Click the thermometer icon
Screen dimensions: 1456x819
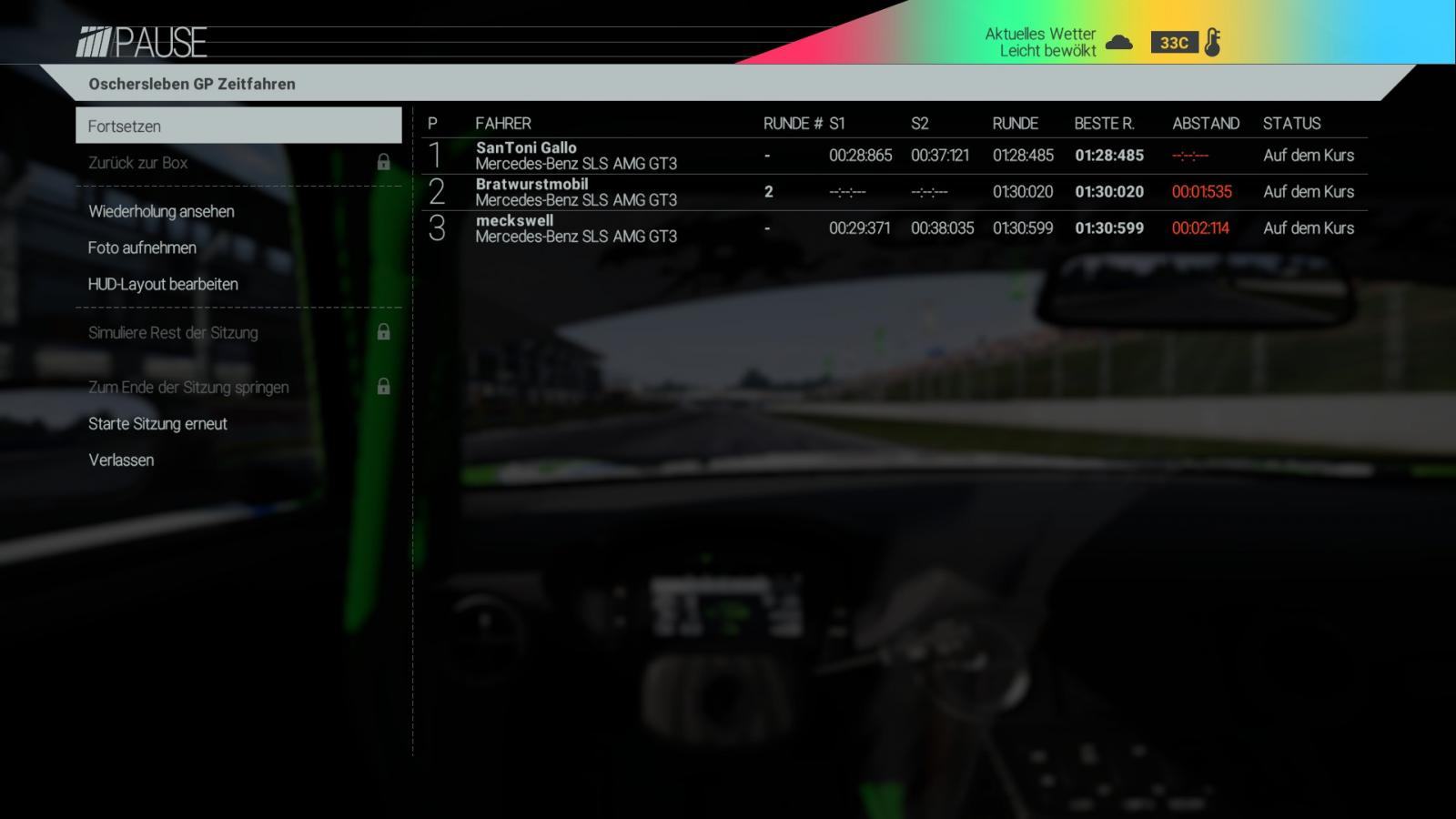click(x=1212, y=42)
